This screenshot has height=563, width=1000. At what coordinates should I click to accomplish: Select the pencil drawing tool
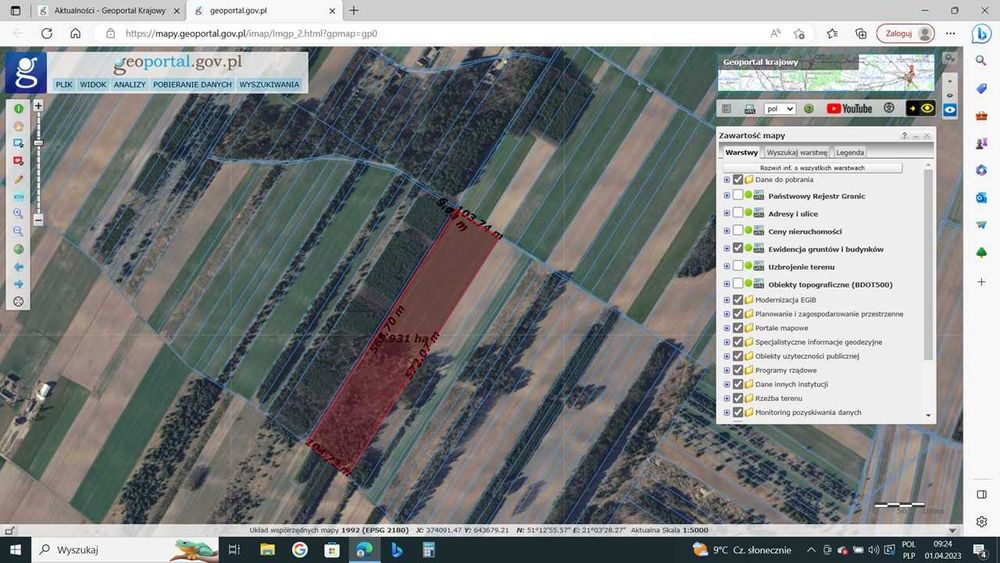point(18,179)
